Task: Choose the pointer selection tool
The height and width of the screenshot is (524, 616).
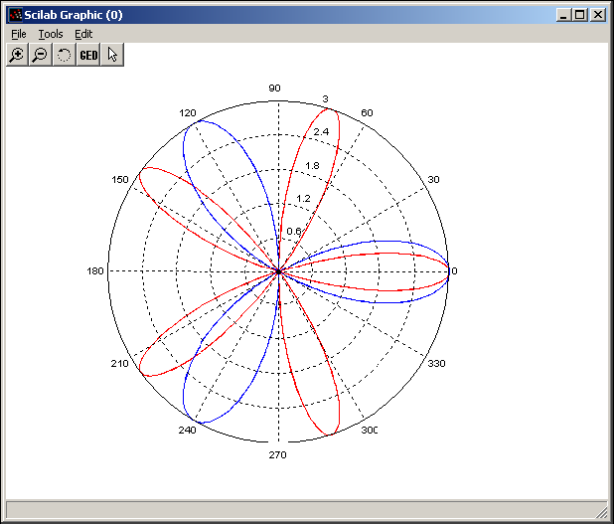Action: point(112,55)
